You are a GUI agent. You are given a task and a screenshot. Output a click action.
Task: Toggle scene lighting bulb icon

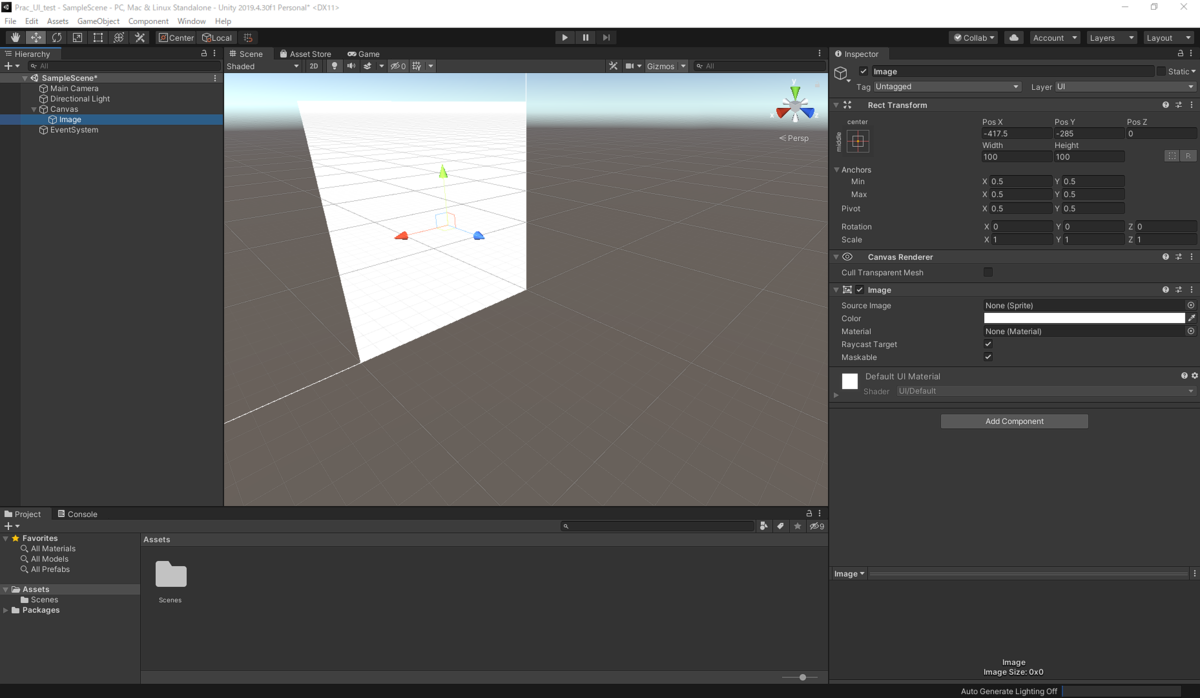335,66
